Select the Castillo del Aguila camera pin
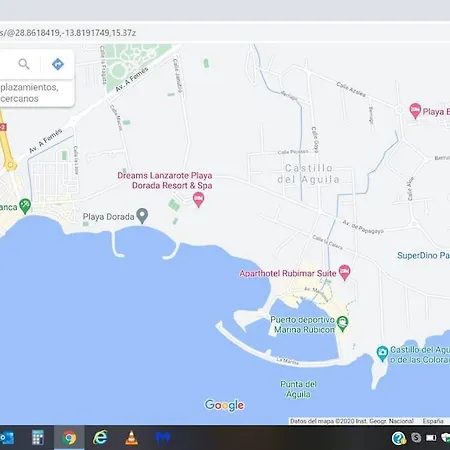The width and height of the screenshot is (450, 450). click(x=382, y=354)
